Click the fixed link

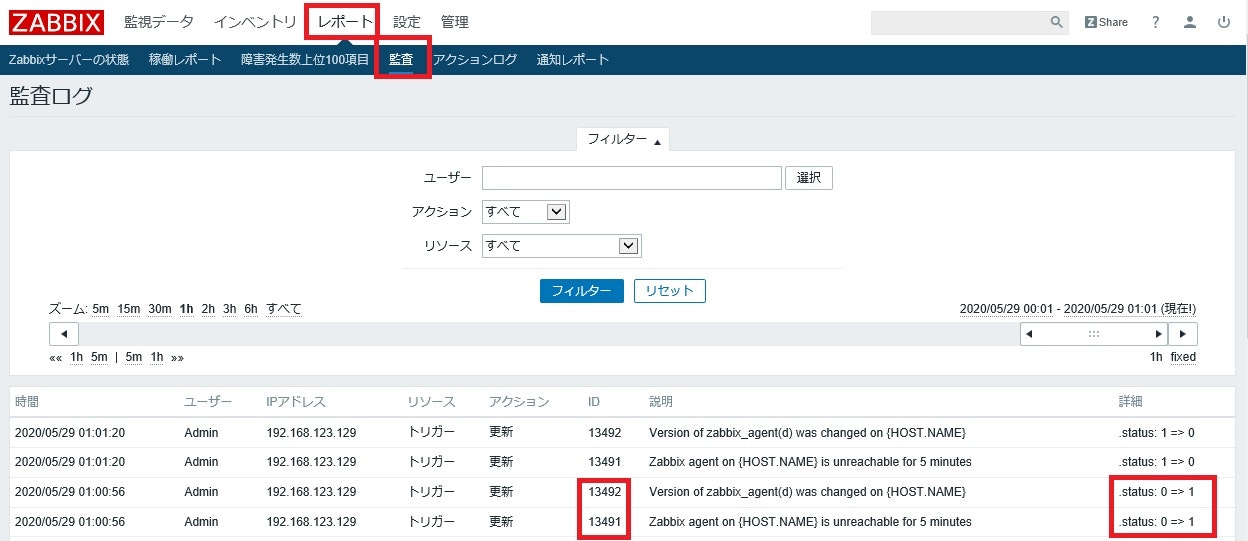coord(1184,357)
